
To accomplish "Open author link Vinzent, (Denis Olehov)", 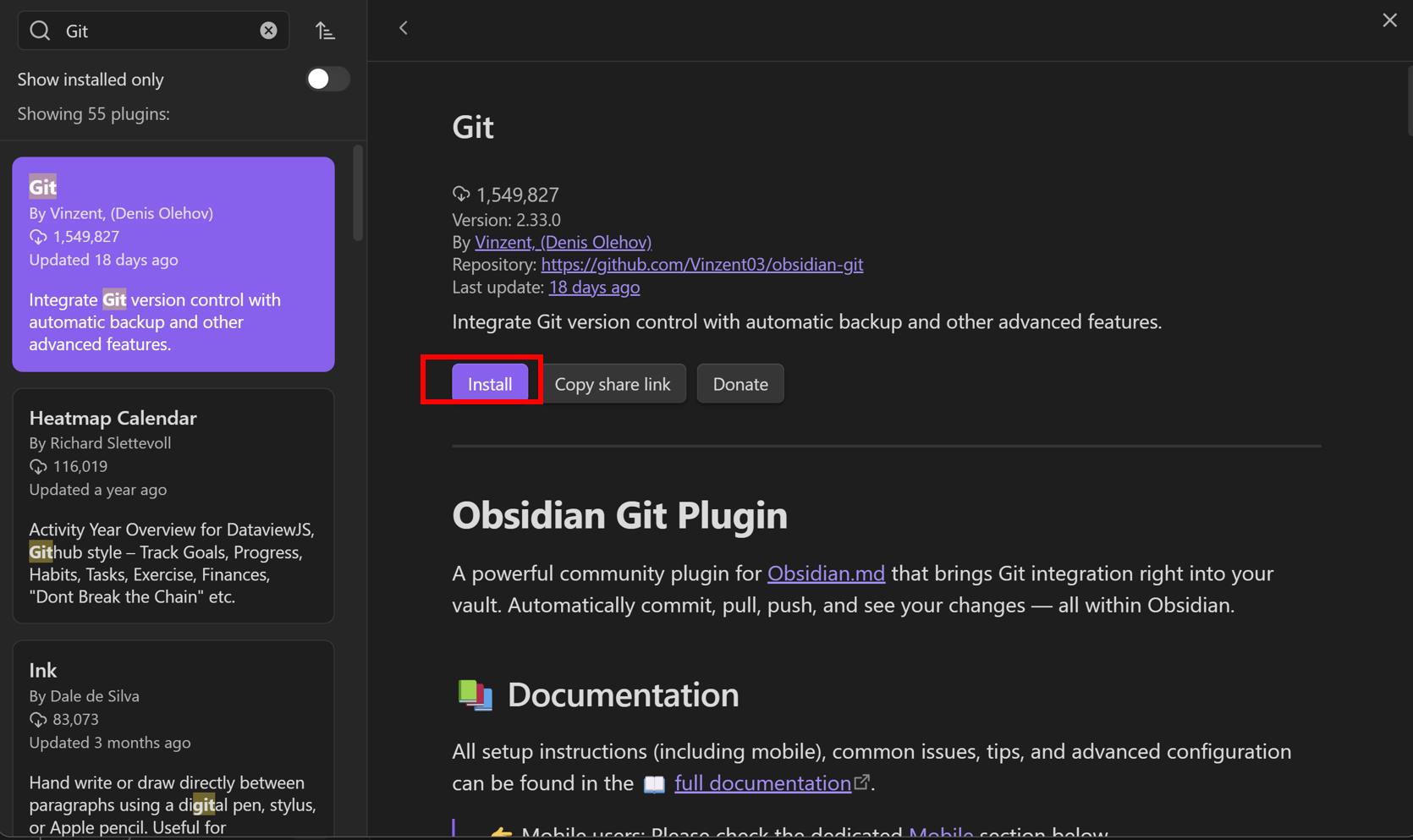I will [x=563, y=242].
